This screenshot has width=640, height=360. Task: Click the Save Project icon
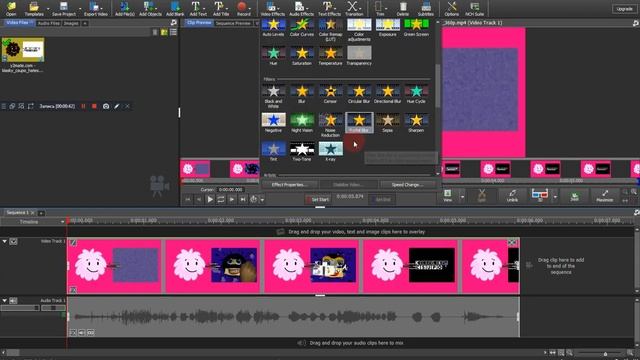(x=64, y=8)
